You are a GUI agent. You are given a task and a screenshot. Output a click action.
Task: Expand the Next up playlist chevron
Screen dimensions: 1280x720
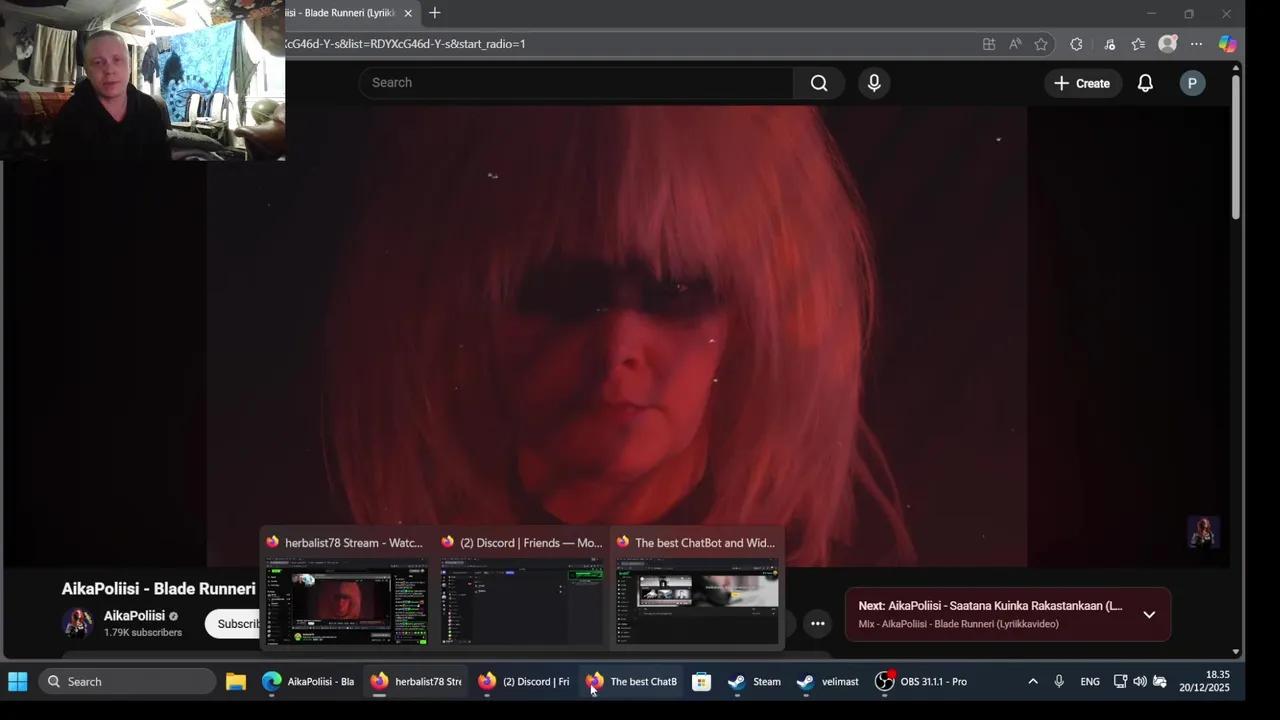[x=1149, y=615]
